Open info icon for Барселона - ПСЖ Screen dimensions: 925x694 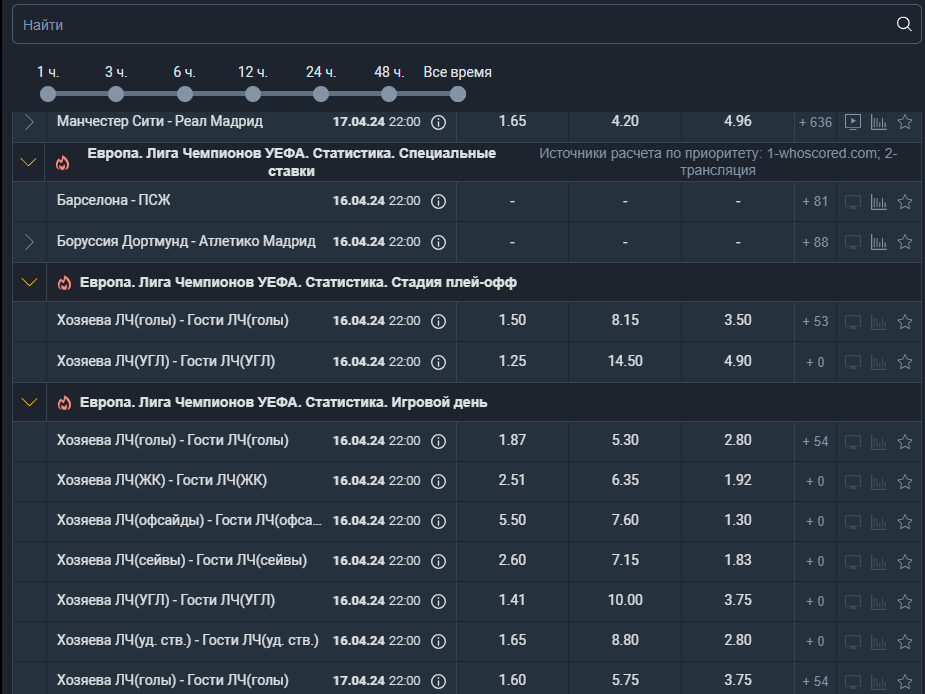click(438, 201)
